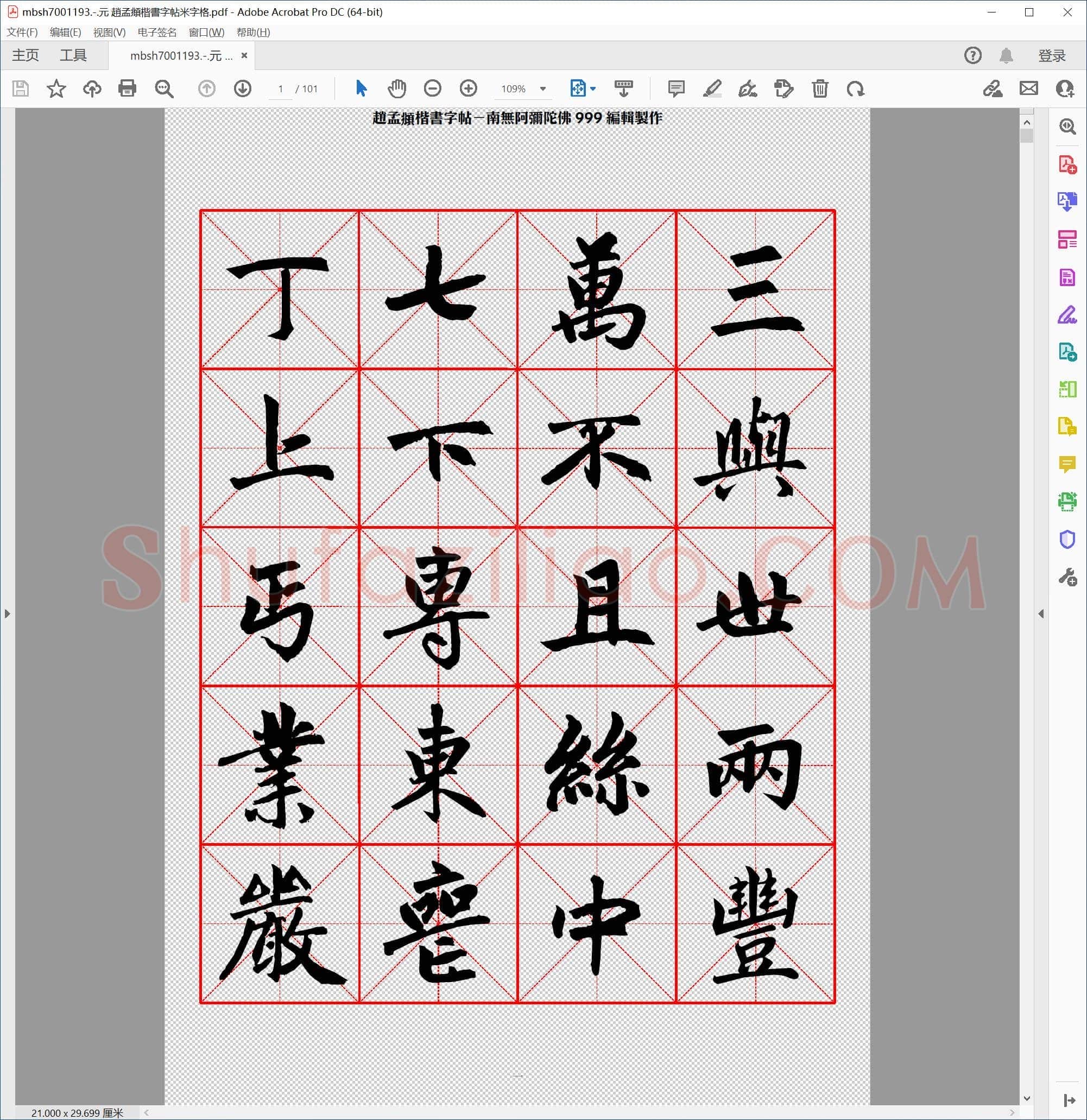Click the horizontal scroll left arrow
This screenshot has width=1087, height=1120.
[x=147, y=1112]
